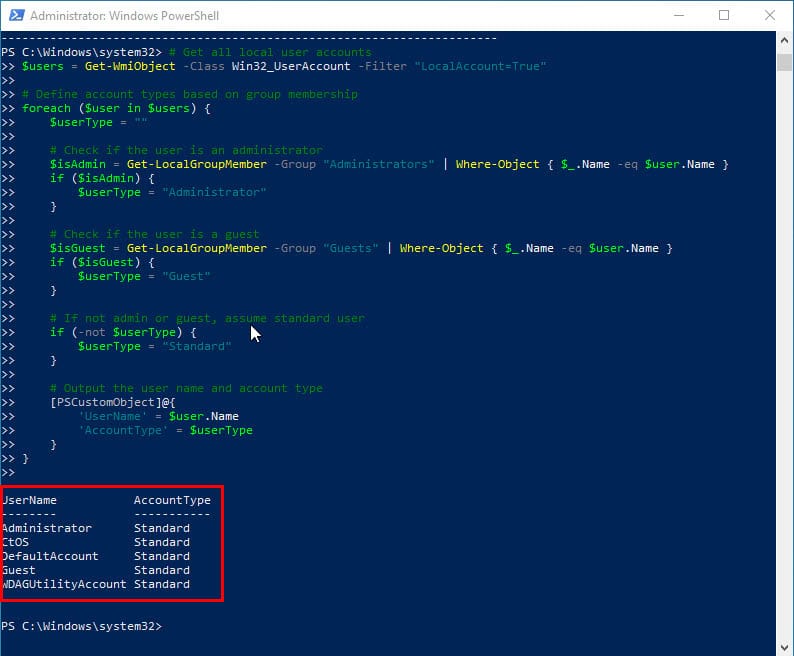Click the 'UserName' output column header

click(29, 500)
